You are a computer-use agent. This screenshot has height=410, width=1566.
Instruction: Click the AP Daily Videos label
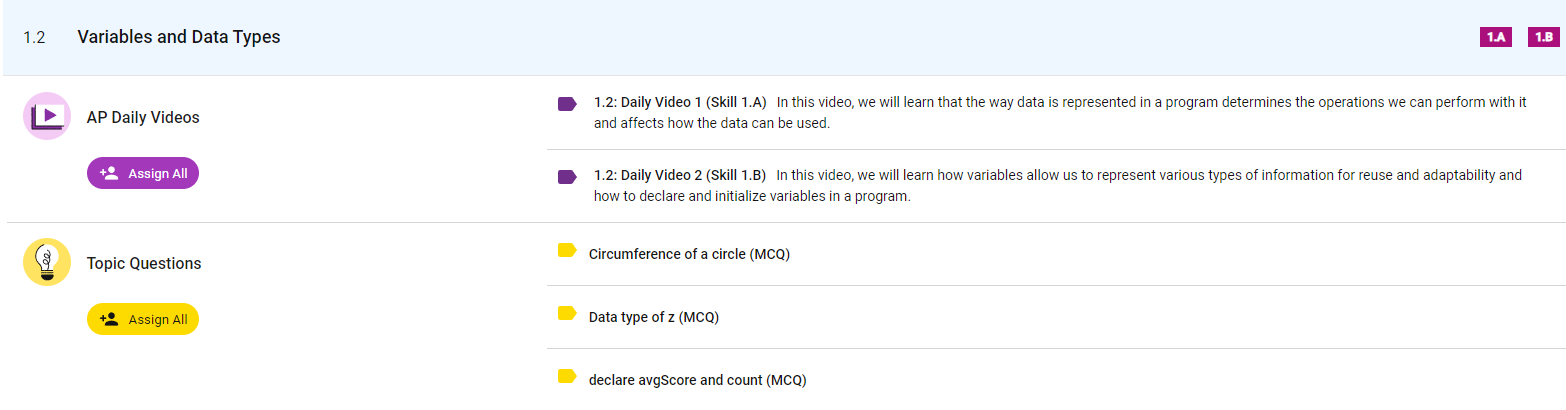pos(143,117)
